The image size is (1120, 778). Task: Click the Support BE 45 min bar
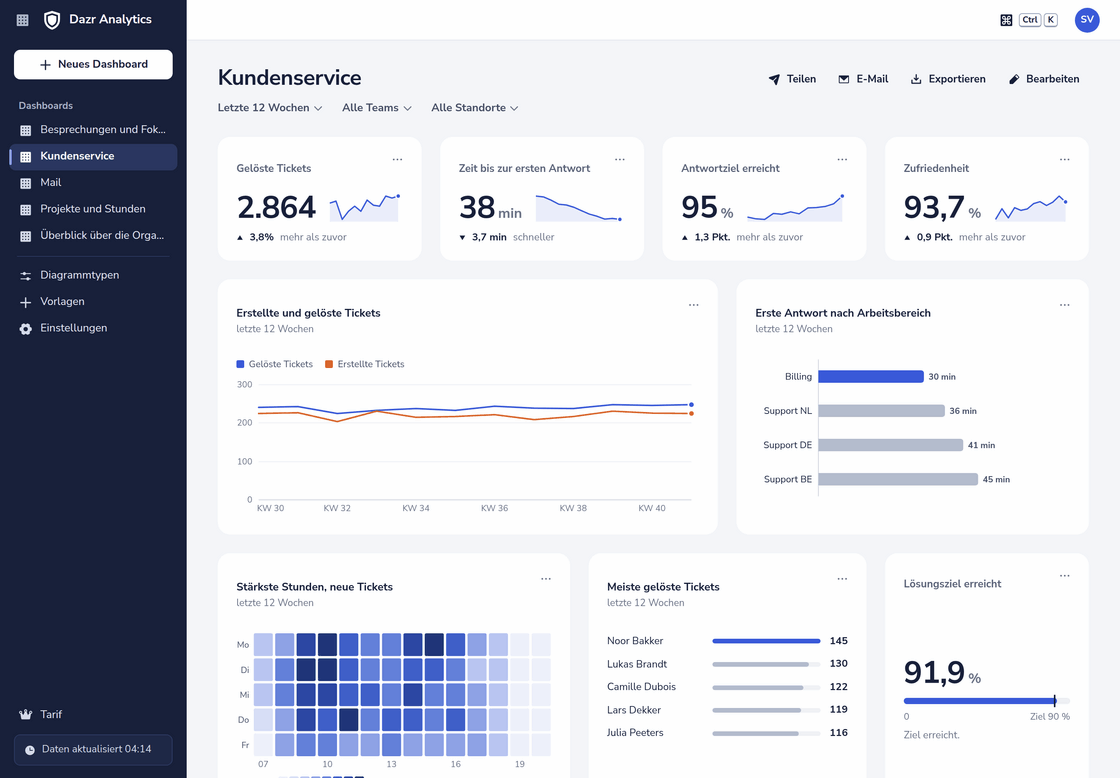[x=898, y=479]
